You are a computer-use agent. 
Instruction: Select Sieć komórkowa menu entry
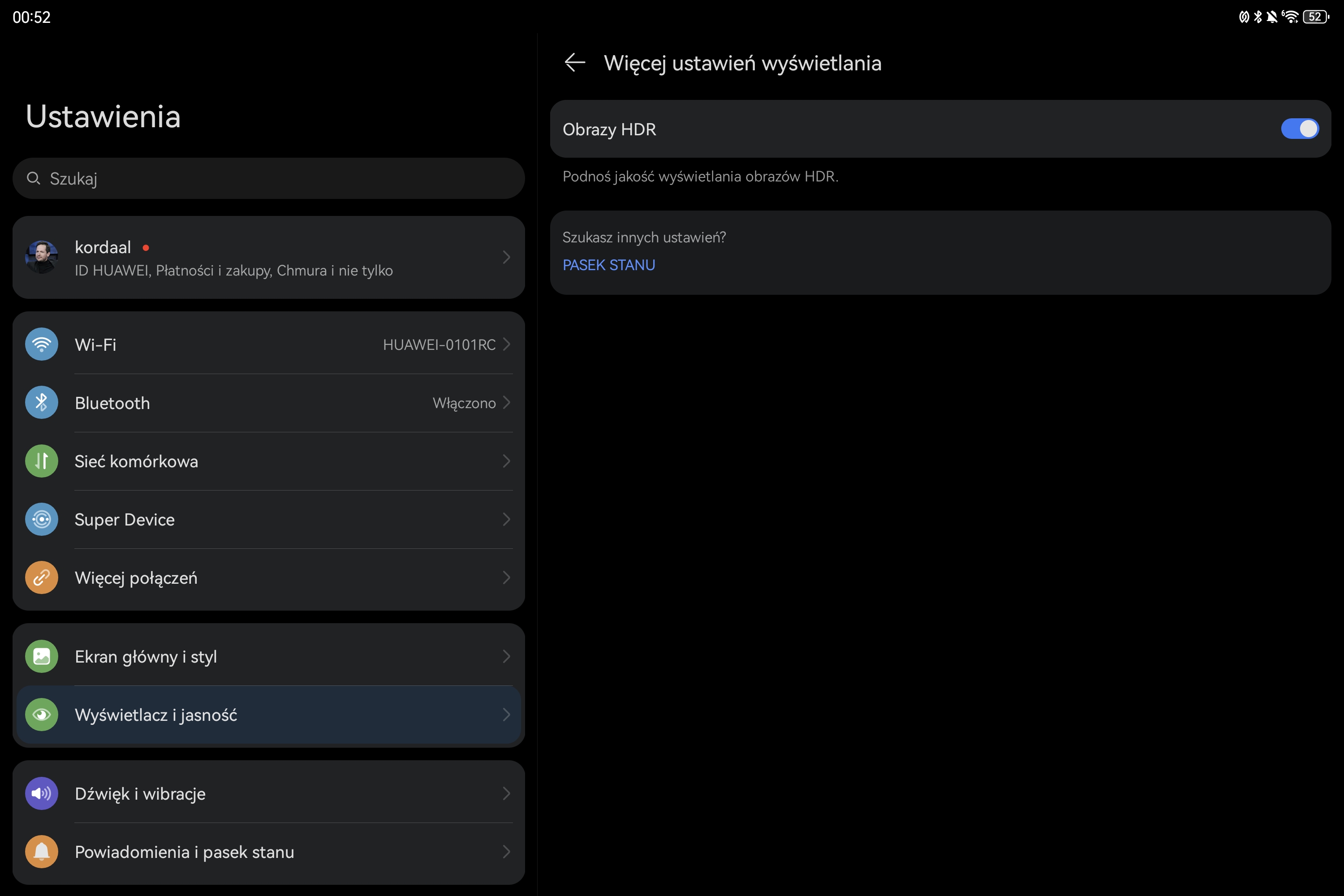pos(268,461)
